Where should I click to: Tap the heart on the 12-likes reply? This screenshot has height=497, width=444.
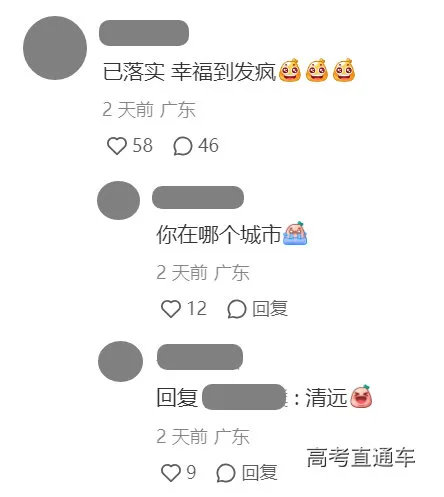click(171, 309)
